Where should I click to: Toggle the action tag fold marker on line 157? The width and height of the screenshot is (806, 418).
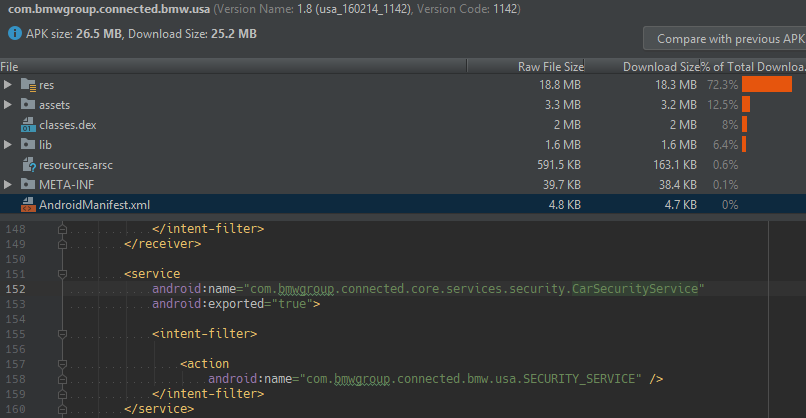[62, 364]
